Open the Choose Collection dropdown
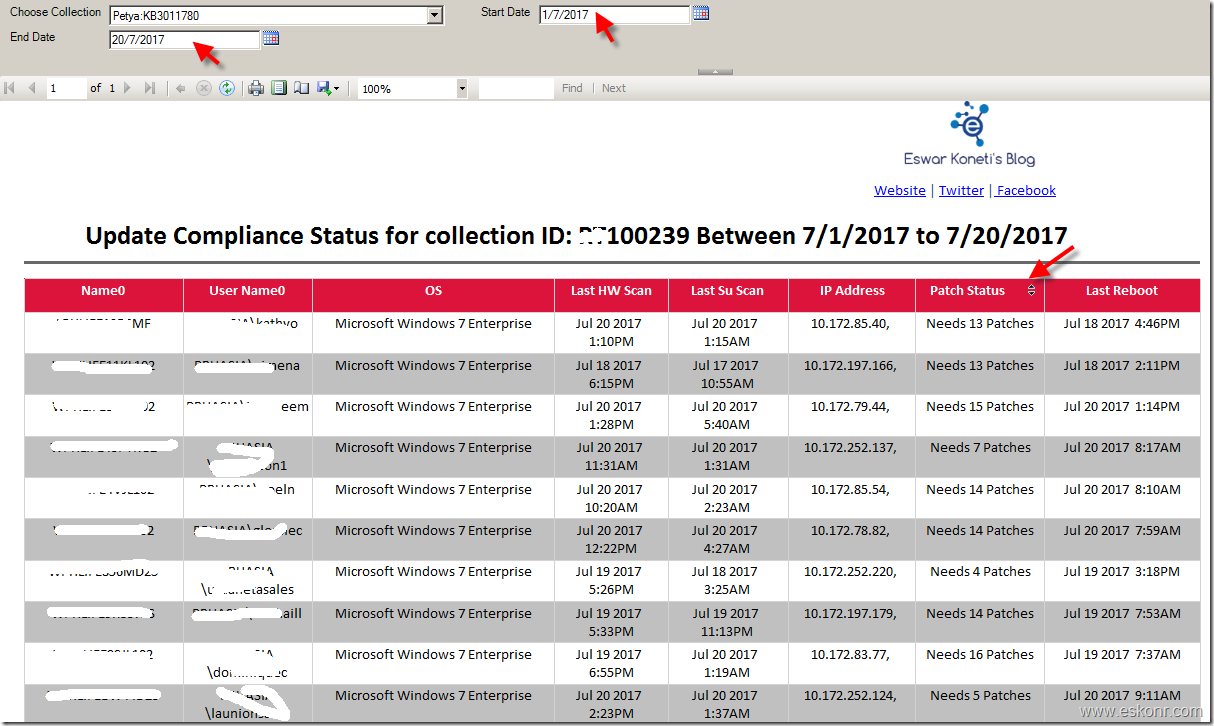The width and height of the screenshot is (1214, 726). pyautogui.click(x=433, y=14)
